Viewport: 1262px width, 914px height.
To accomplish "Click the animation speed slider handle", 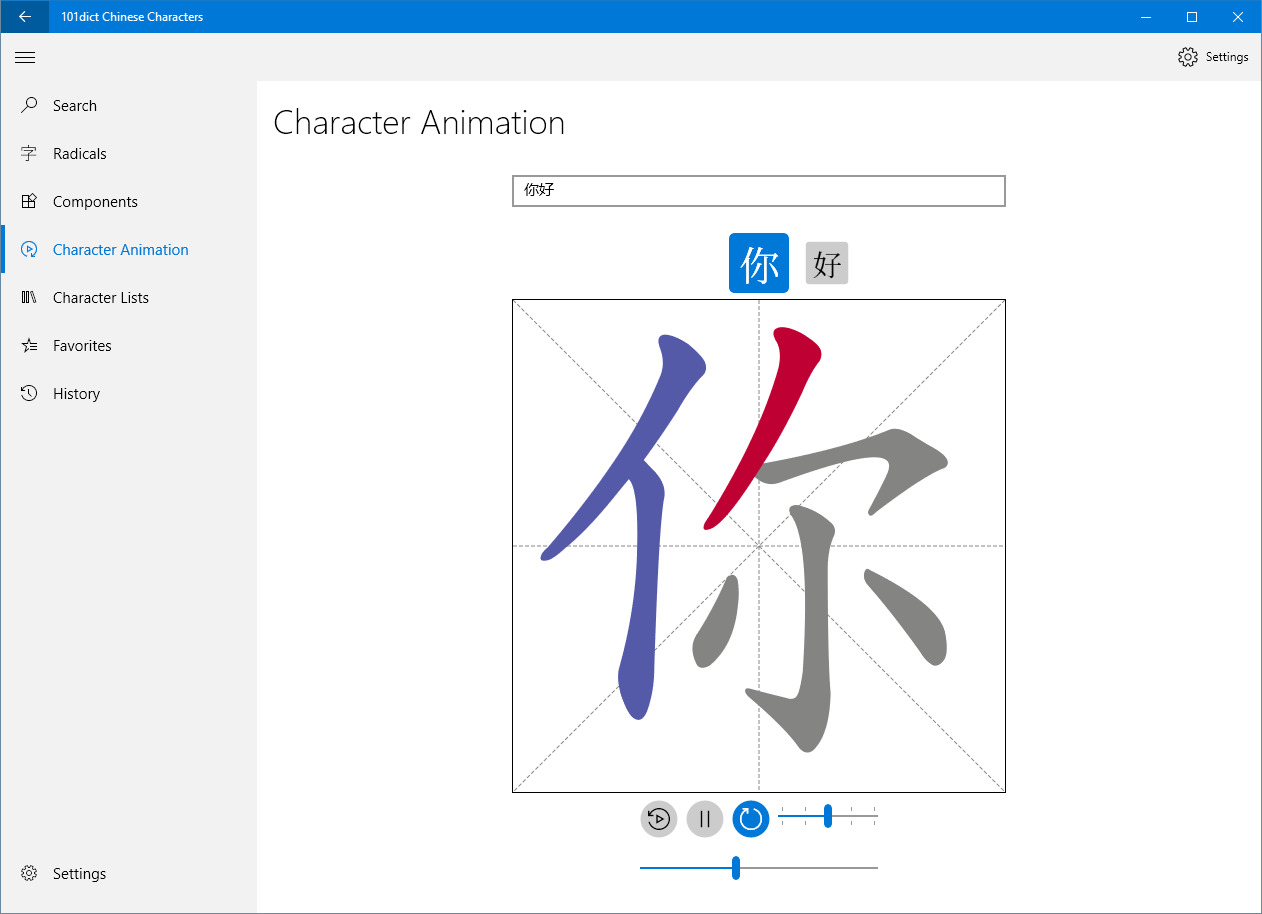I will pos(828,816).
